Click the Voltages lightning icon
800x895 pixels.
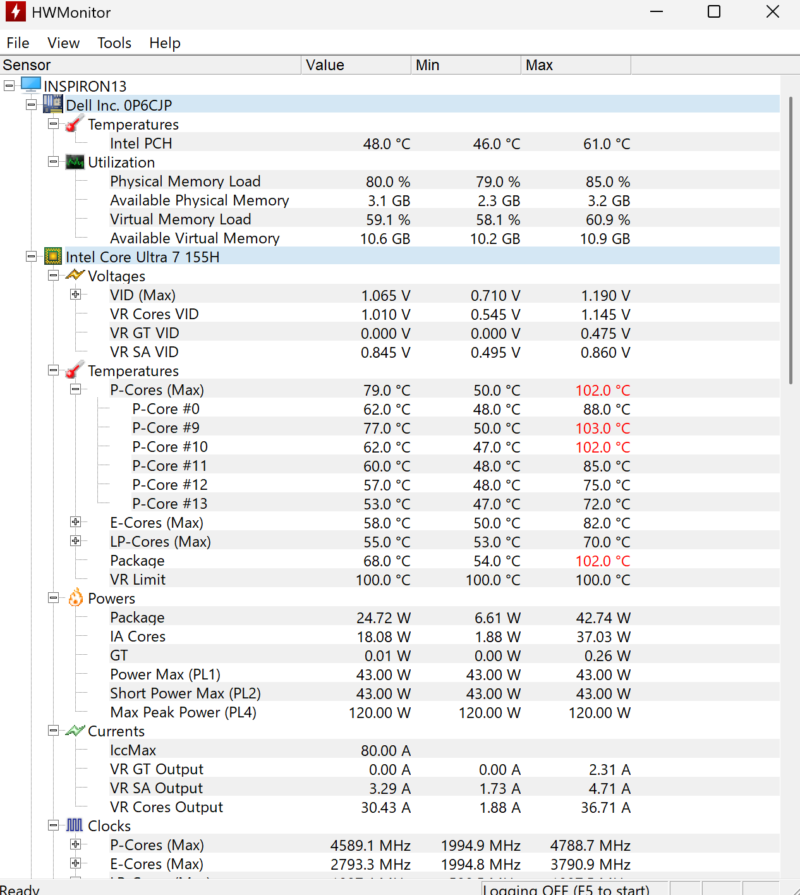click(75, 276)
